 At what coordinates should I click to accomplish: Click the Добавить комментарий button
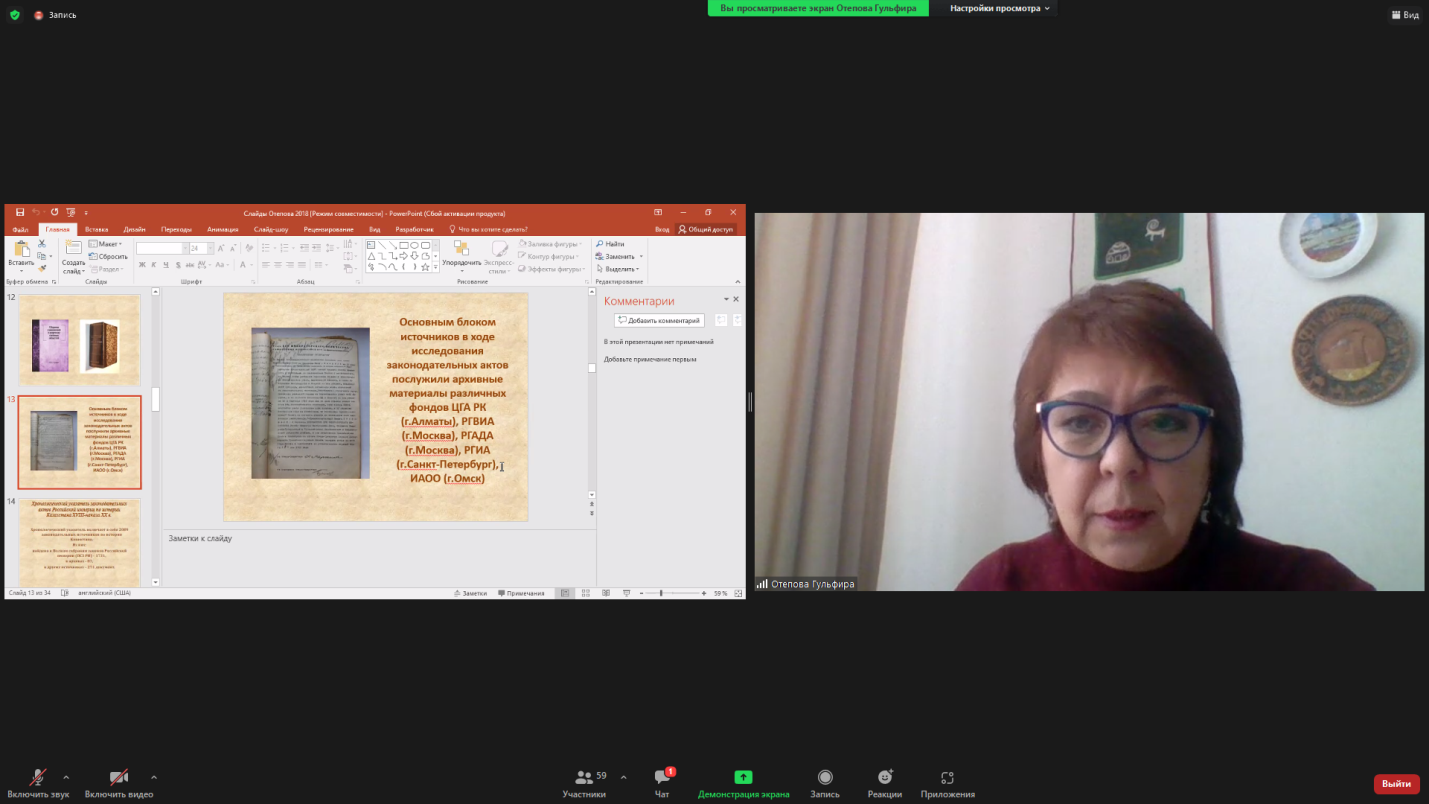pos(659,320)
